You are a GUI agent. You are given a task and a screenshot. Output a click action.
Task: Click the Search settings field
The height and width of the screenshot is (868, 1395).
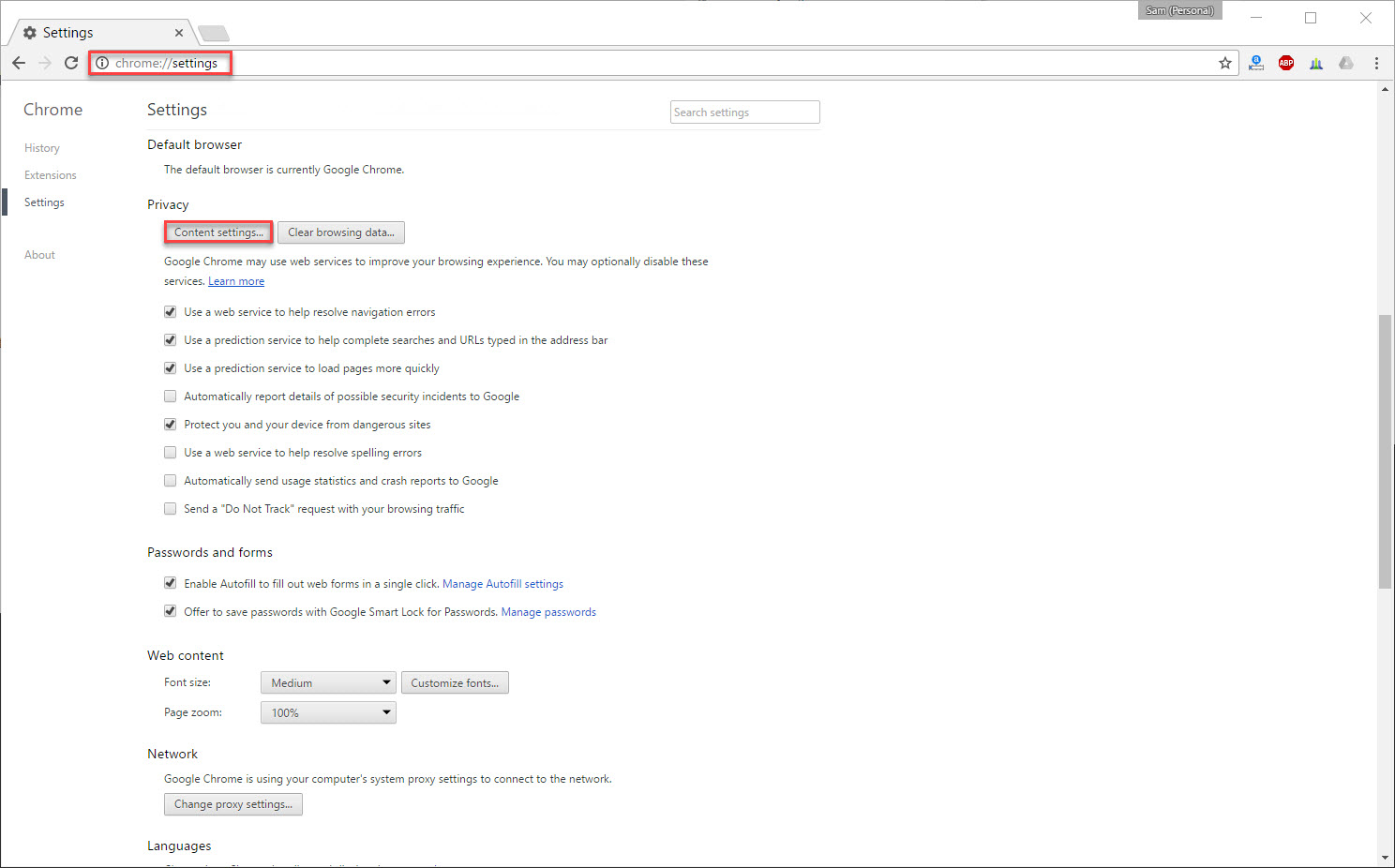point(745,112)
